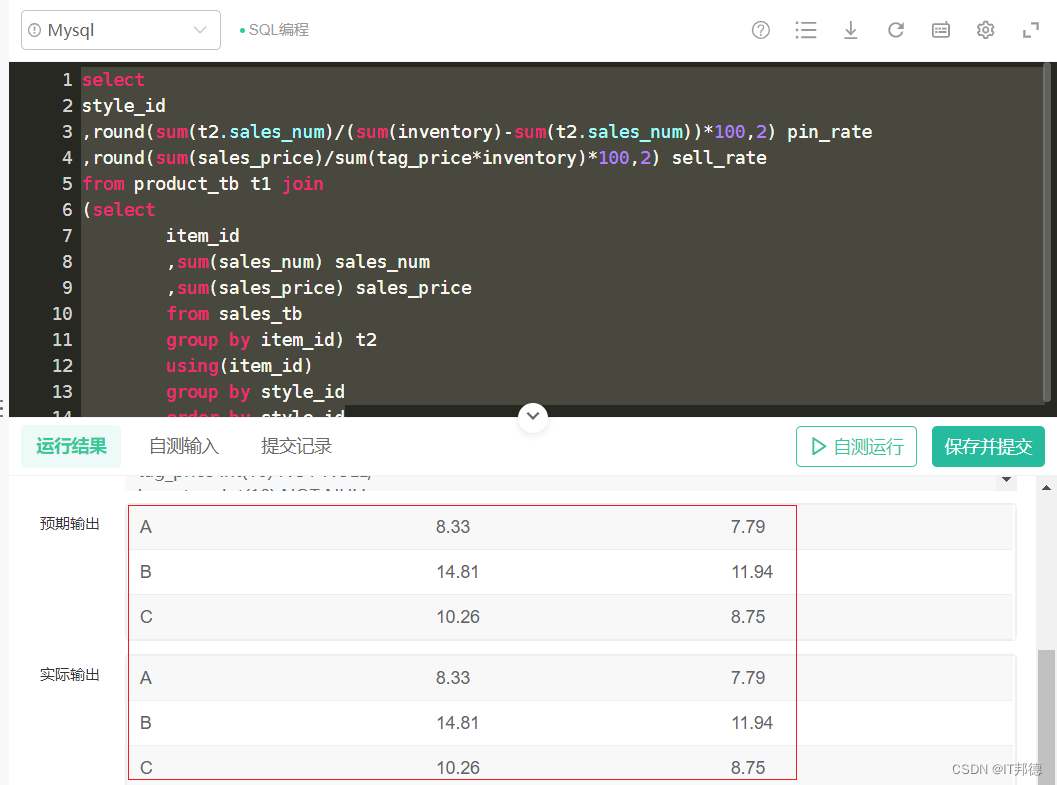Collapse editor with the chevron-down button
Viewport: 1057px width, 785px height.
533,416
